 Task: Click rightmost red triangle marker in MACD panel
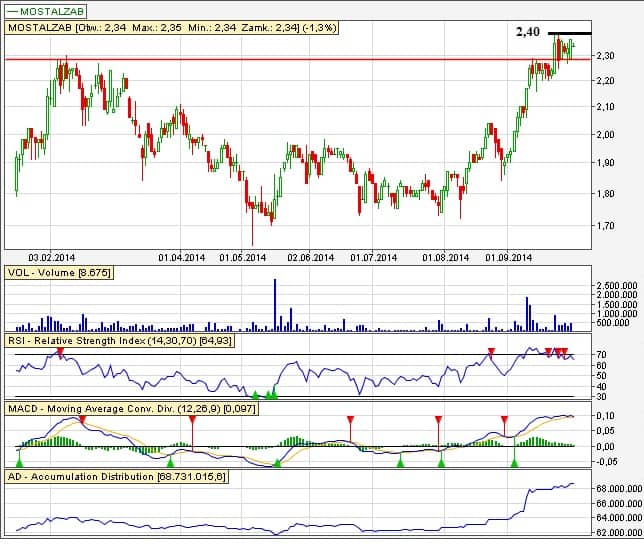[504, 420]
